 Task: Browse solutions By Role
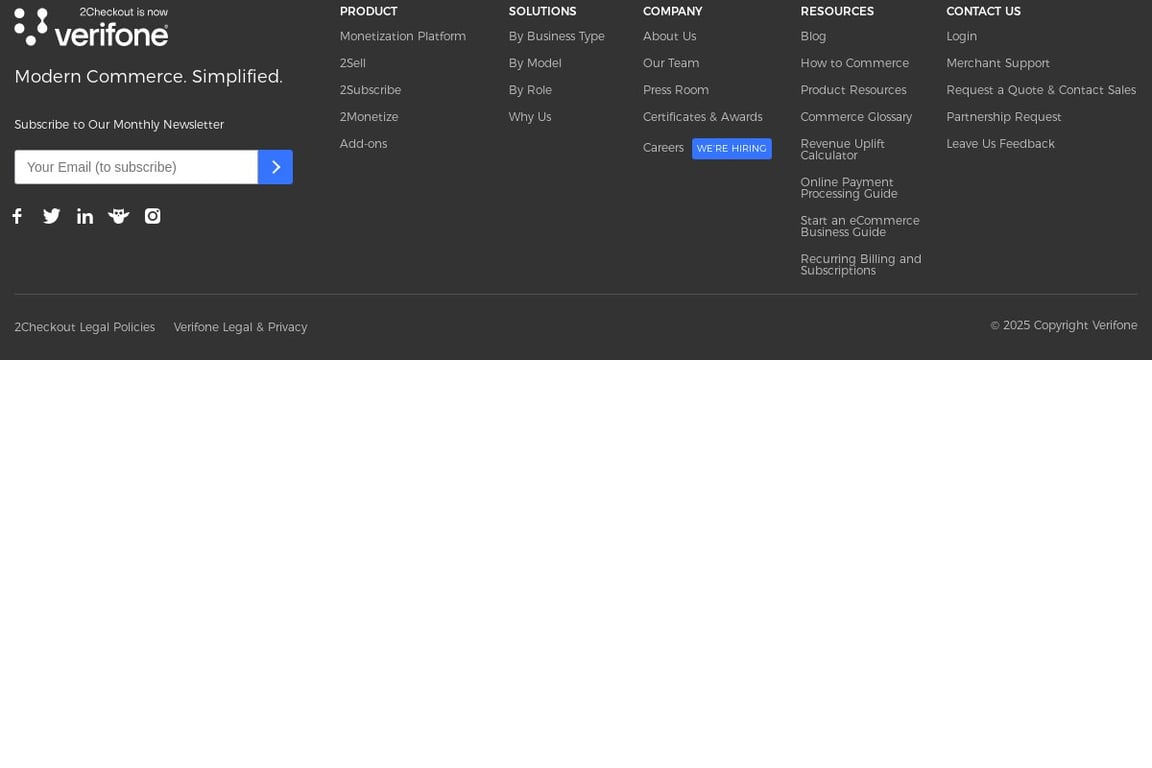click(530, 90)
